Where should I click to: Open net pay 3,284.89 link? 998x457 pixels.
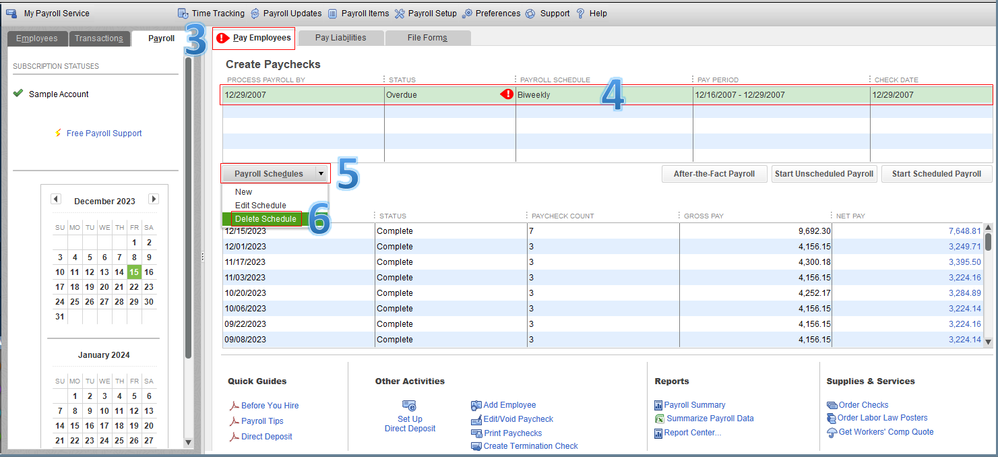coord(965,293)
